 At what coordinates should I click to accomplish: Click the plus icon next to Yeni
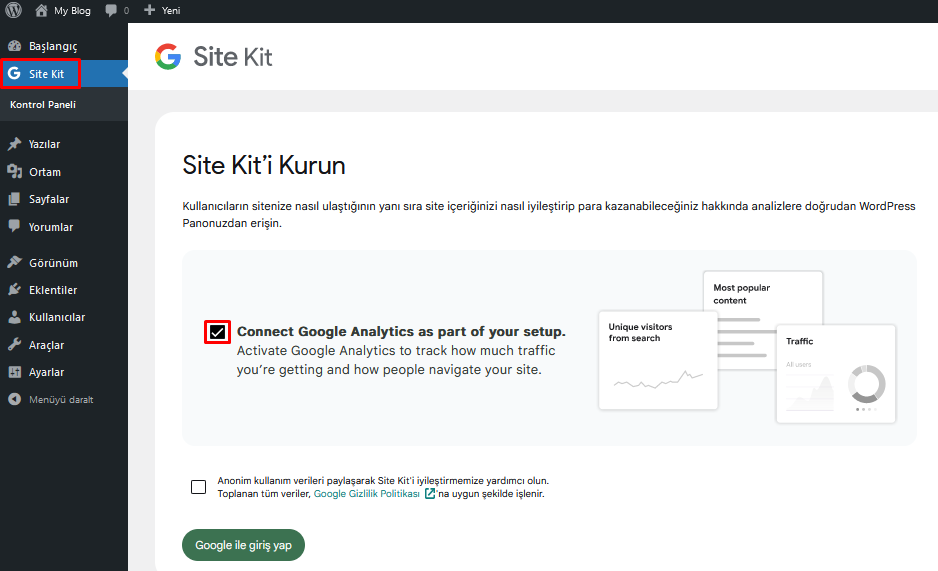[x=150, y=10]
